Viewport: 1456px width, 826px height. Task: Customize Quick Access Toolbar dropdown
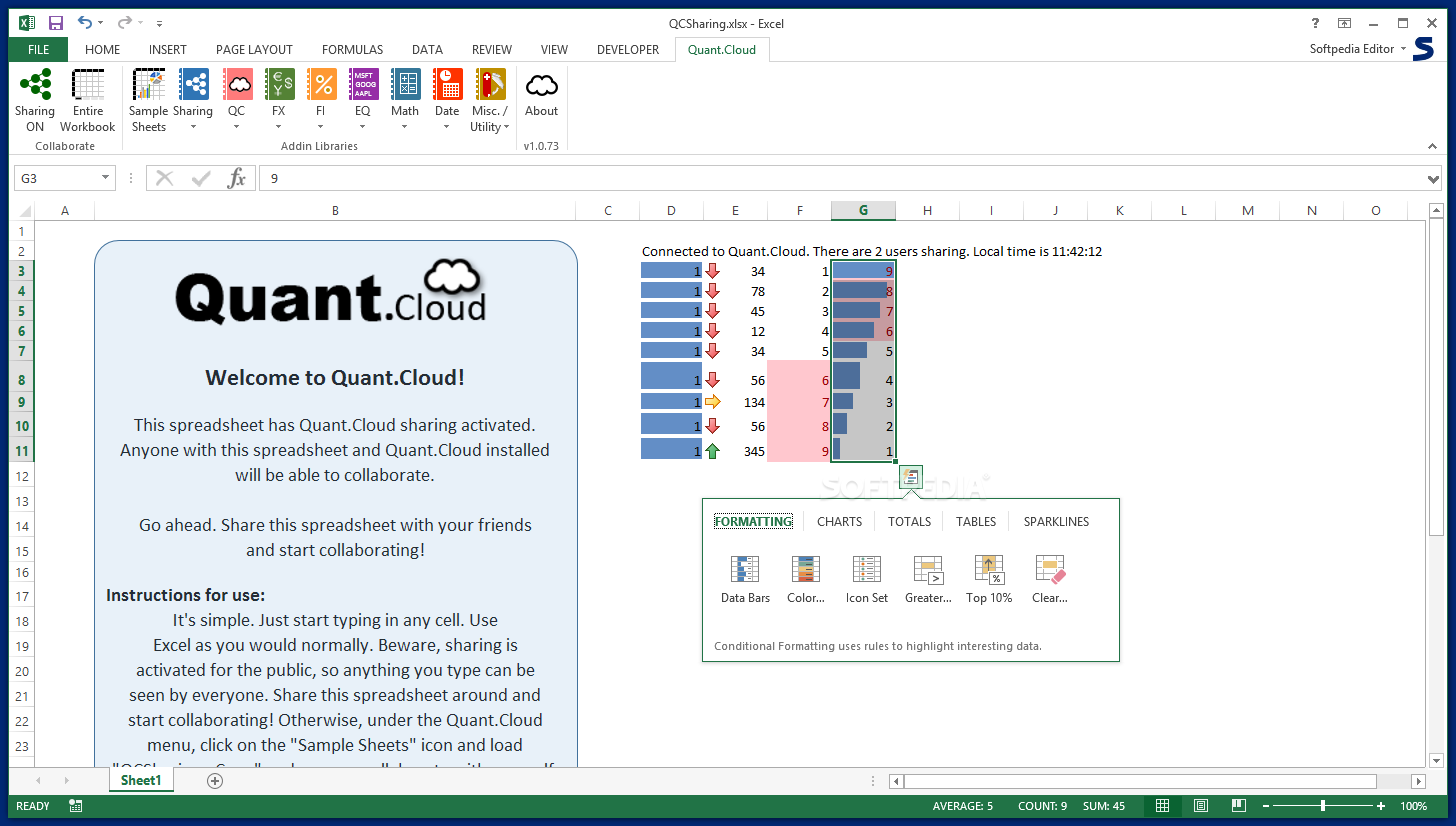tap(160, 23)
